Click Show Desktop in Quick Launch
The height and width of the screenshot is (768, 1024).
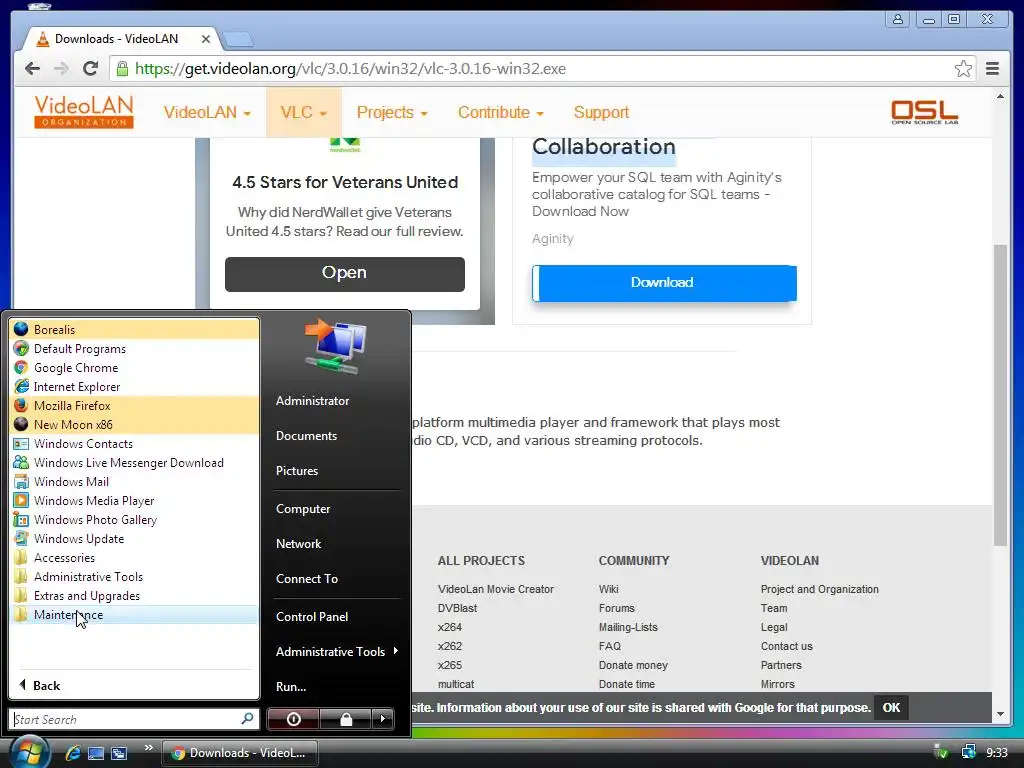95,753
